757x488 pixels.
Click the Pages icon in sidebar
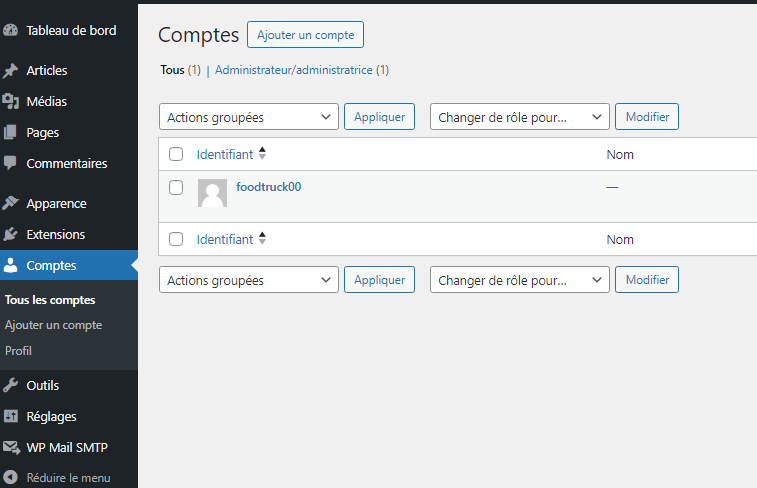[11, 132]
